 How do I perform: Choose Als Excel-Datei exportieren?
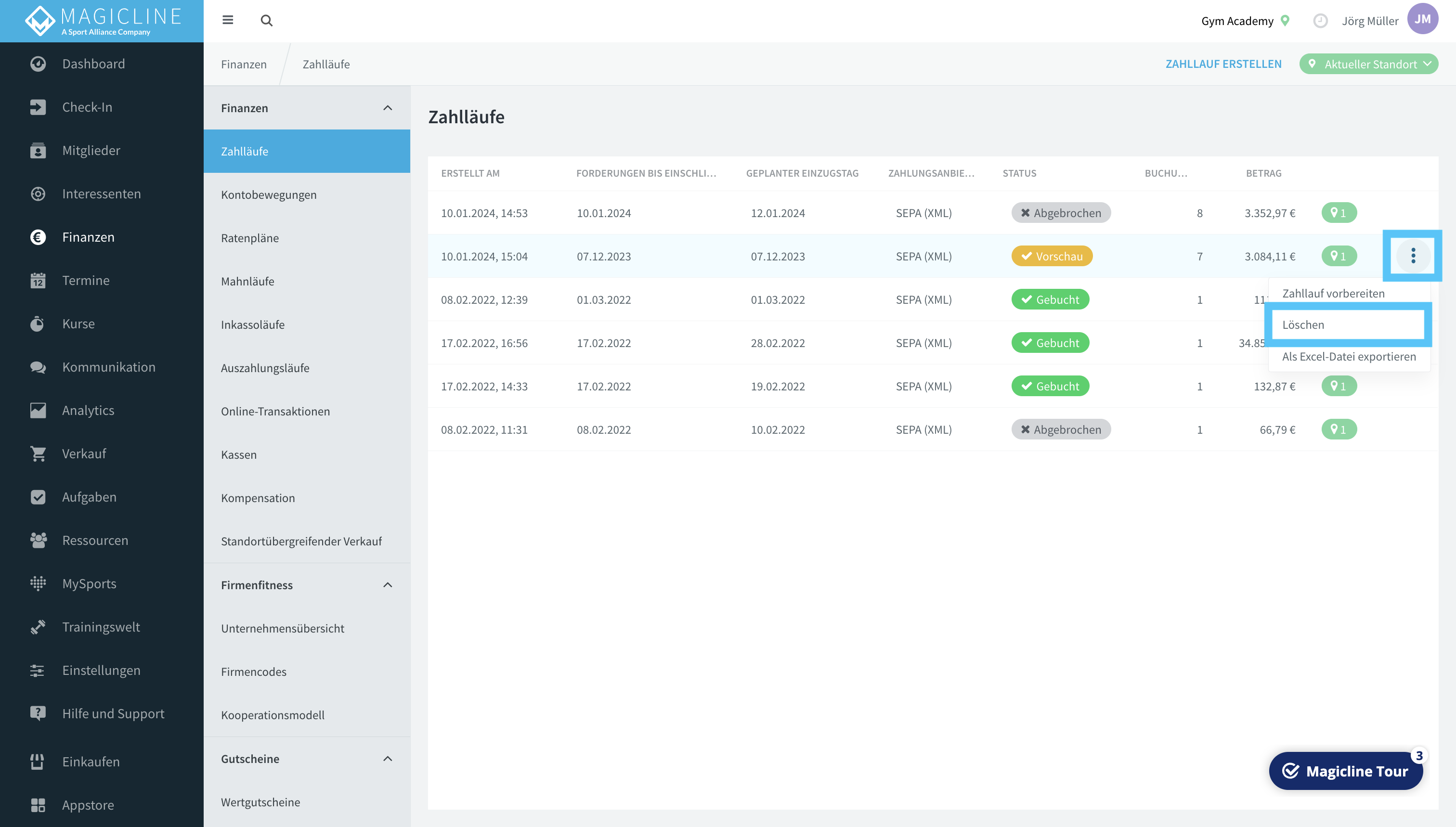point(1349,357)
